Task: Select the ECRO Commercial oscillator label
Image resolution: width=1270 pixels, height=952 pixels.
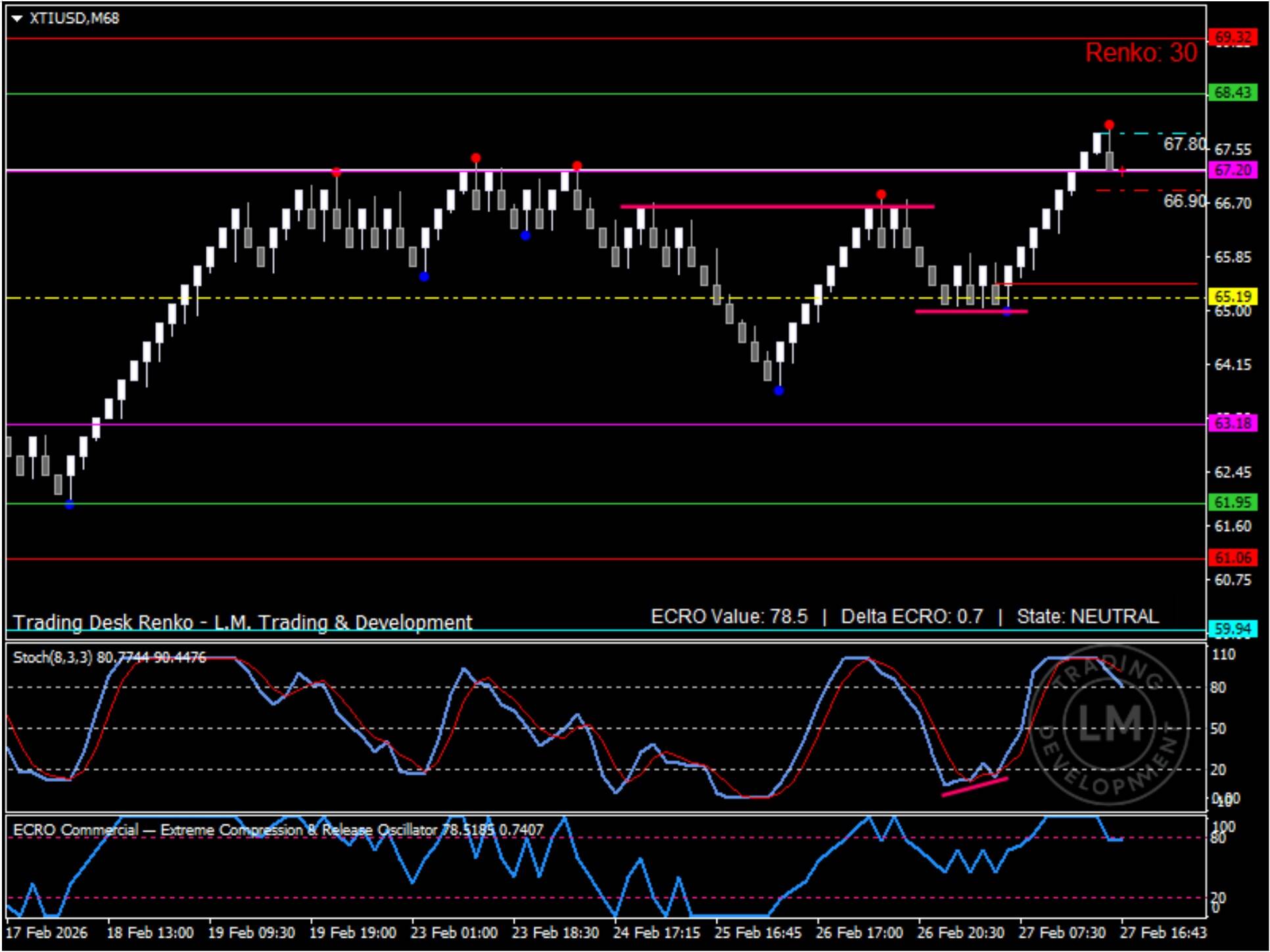Action: (278, 830)
